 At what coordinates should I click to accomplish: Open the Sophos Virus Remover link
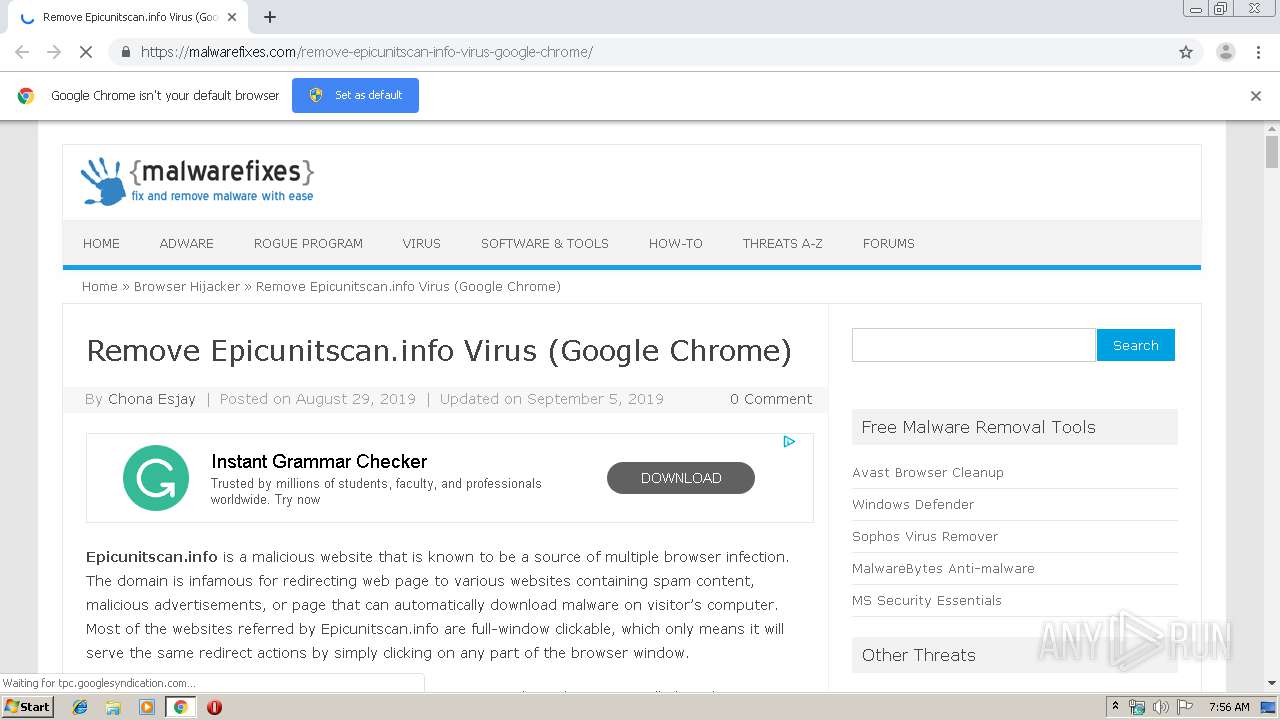(925, 536)
